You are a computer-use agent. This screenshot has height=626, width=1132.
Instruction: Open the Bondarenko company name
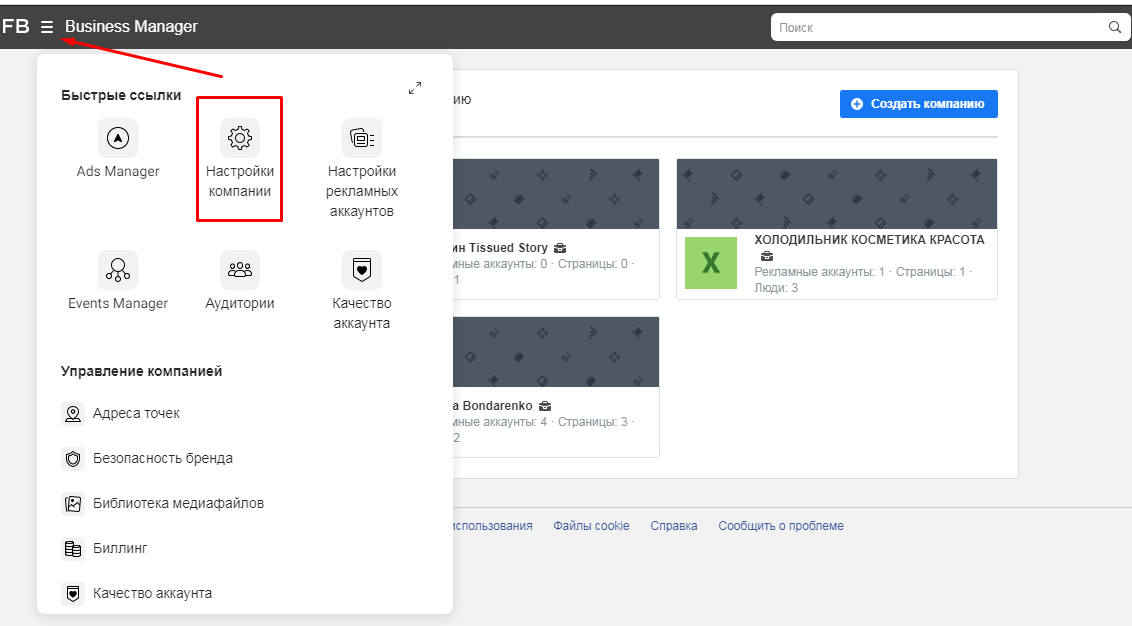(x=493, y=407)
